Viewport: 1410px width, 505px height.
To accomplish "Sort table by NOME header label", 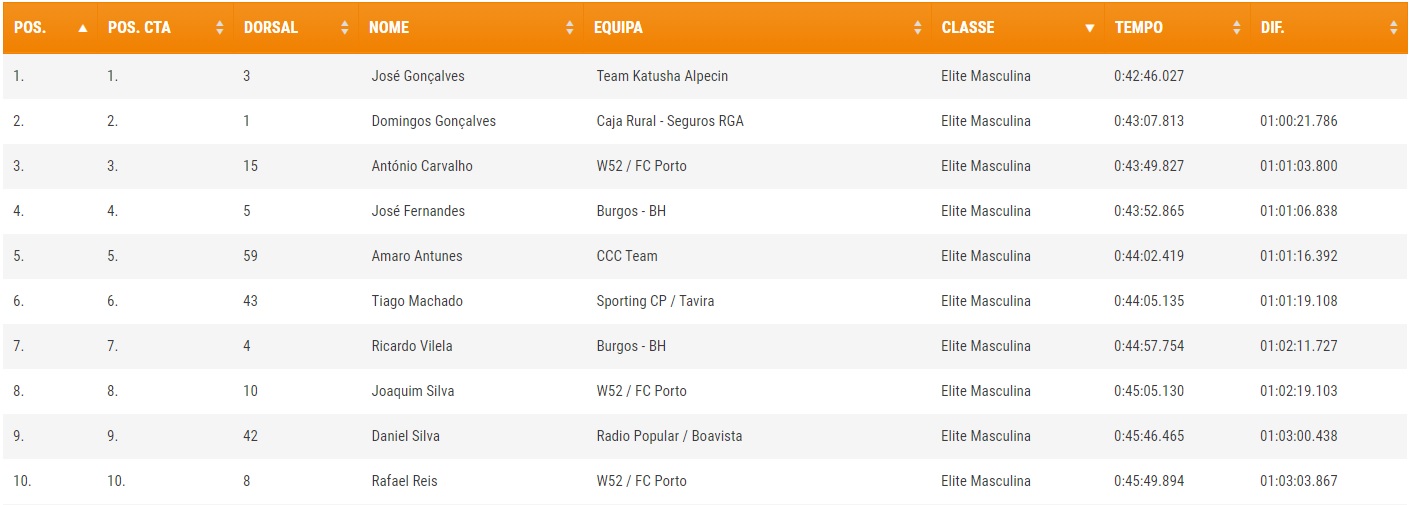I will coord(389,28).
